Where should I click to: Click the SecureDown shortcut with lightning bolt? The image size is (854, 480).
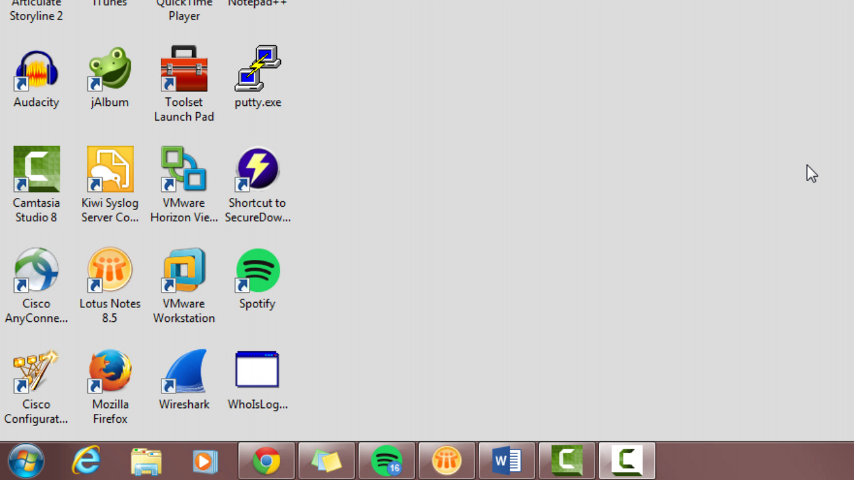[258, 171]
